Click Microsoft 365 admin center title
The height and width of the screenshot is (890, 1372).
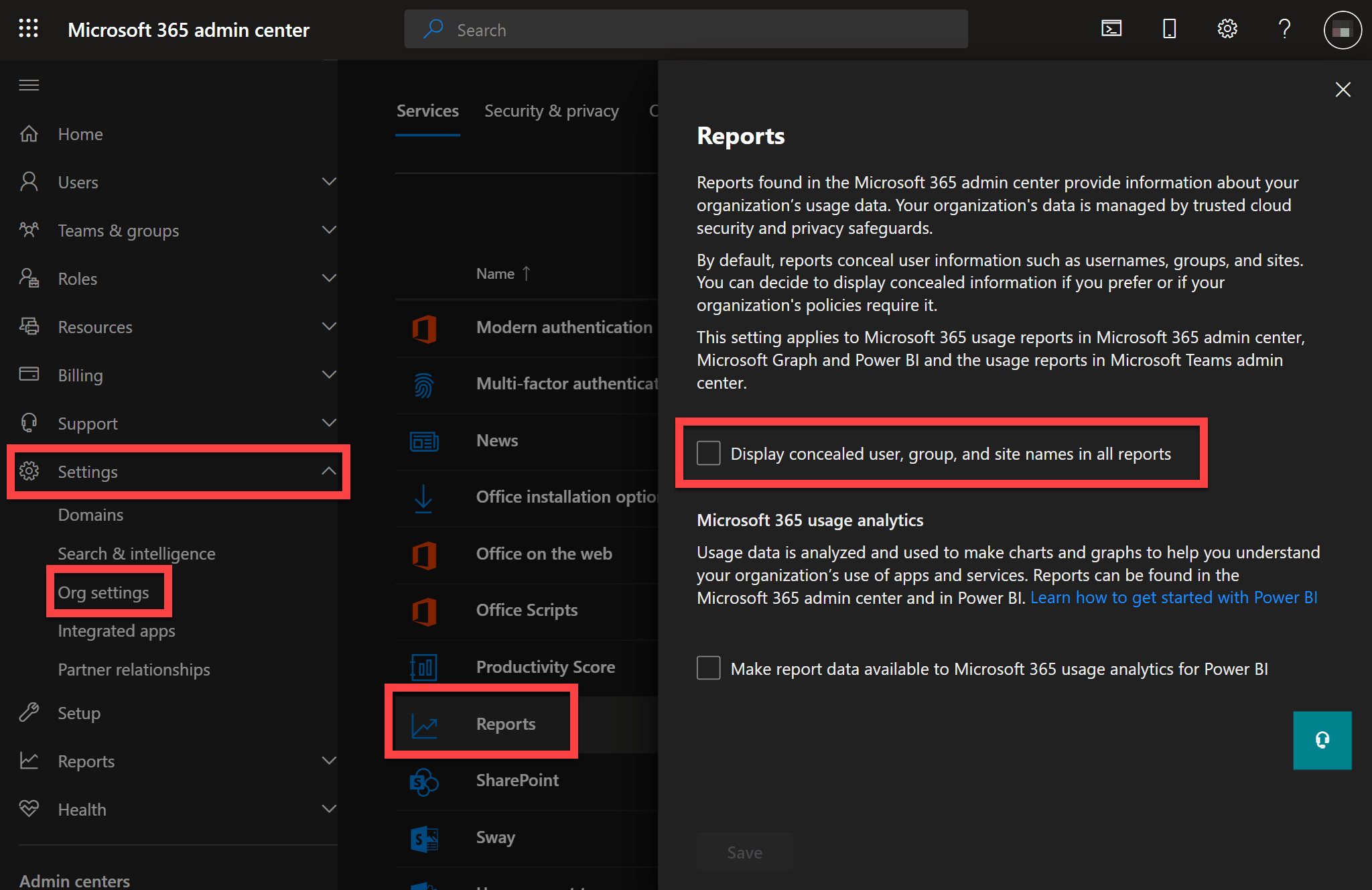tap(188, 29)
